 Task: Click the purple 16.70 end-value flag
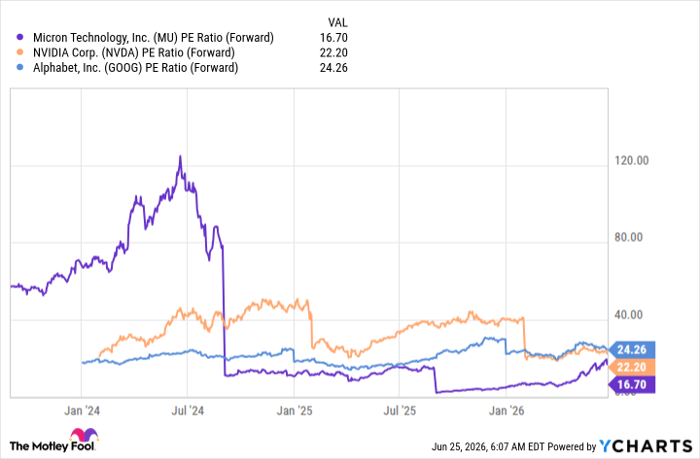(632, 384)
